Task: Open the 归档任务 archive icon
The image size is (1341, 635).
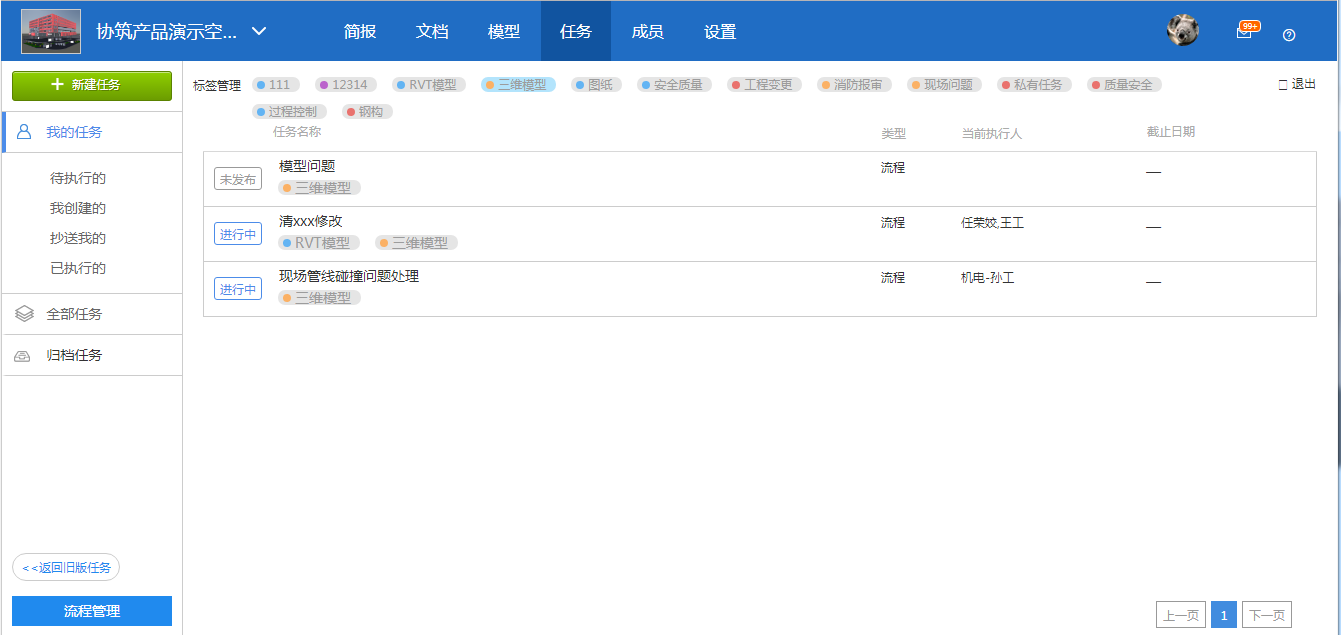Action: (x=22, y=355)
